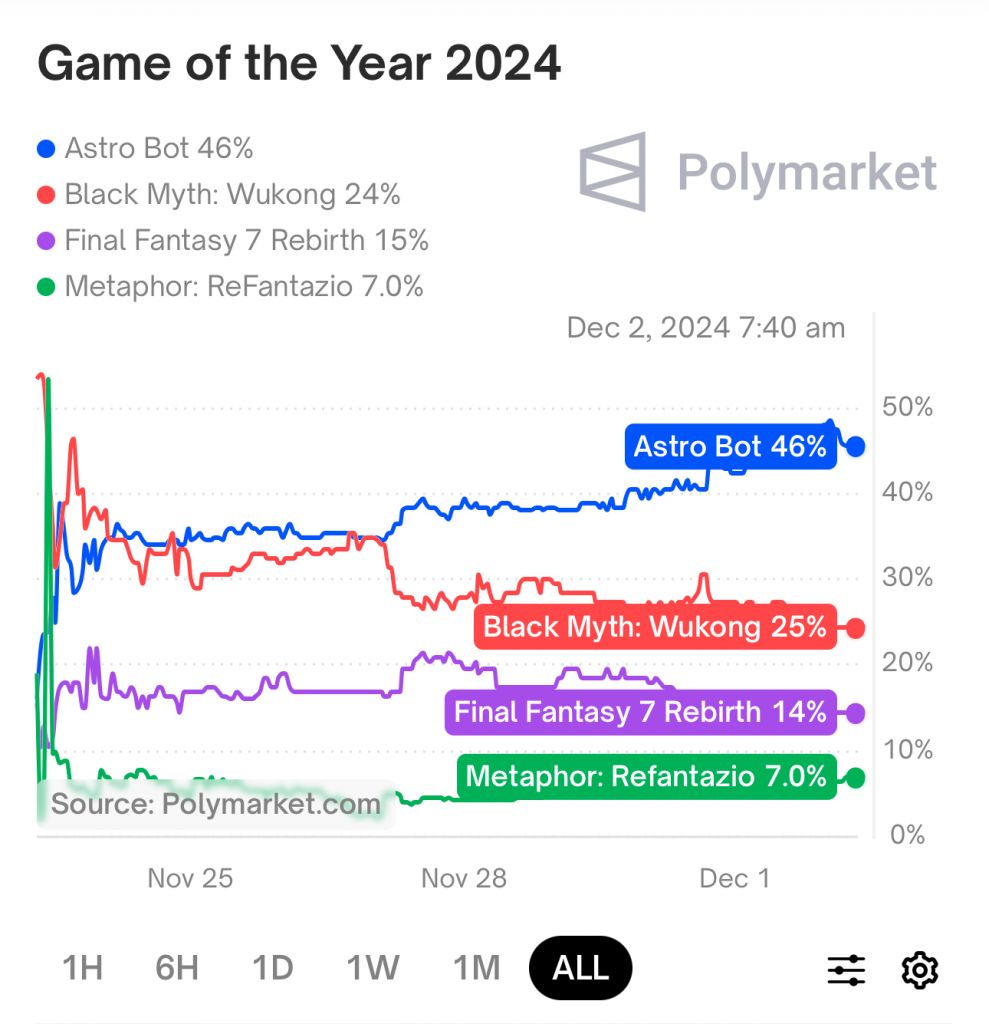Select the 1H time range
This screenshot has width=989, height=1024.
(x=83, y=968)
